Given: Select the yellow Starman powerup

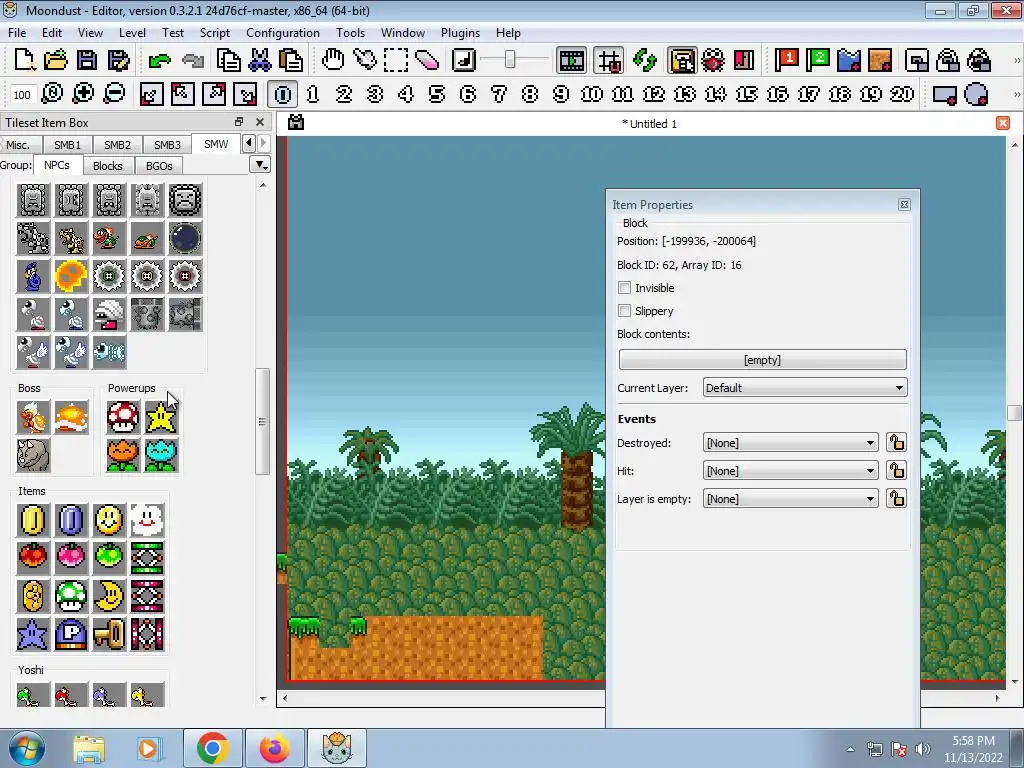Looking at the screenshot, I should point(161,417).
